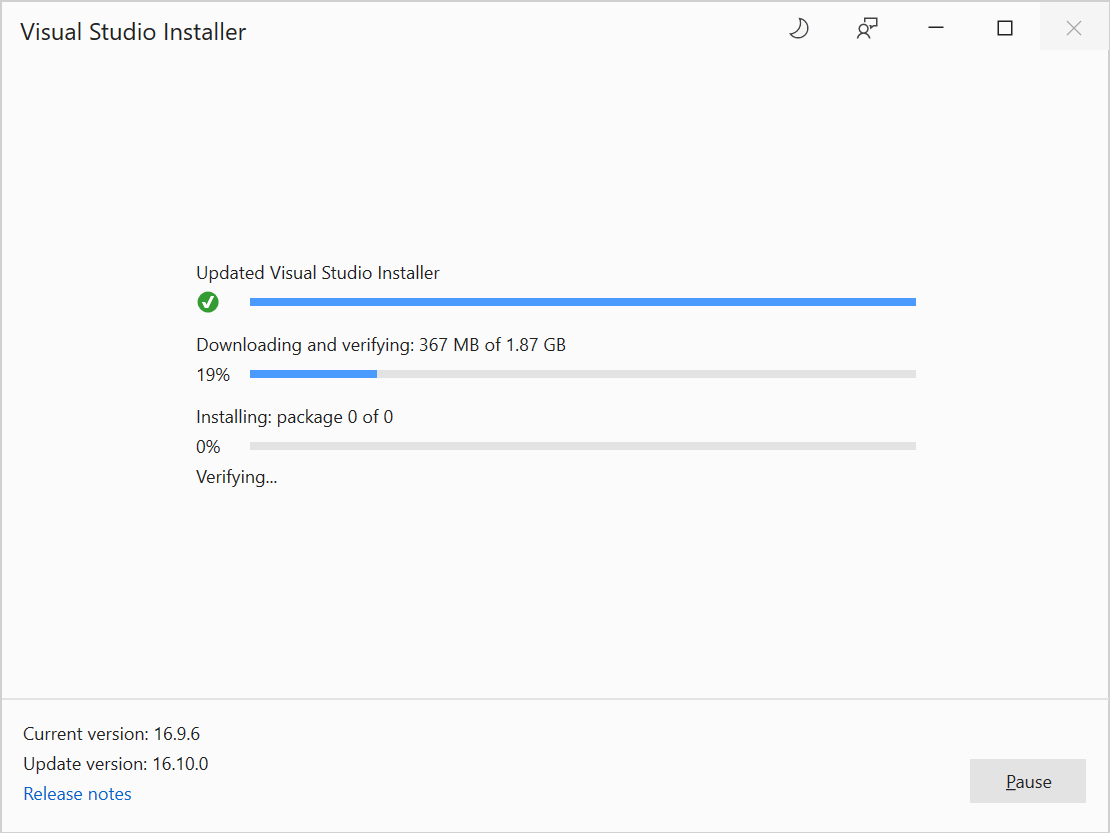Select 'Current version: 16.9.6' text

[112, 734]
